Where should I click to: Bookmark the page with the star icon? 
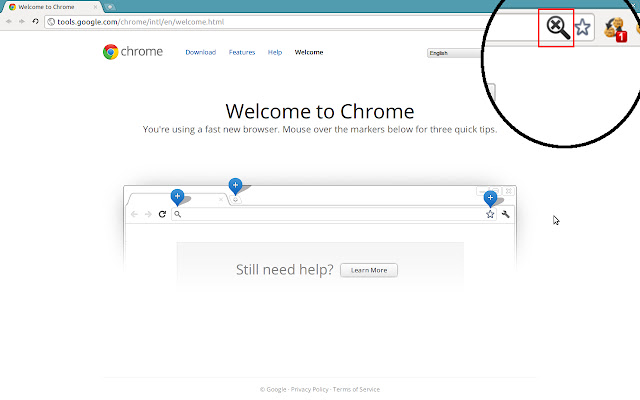coord(582,27)
